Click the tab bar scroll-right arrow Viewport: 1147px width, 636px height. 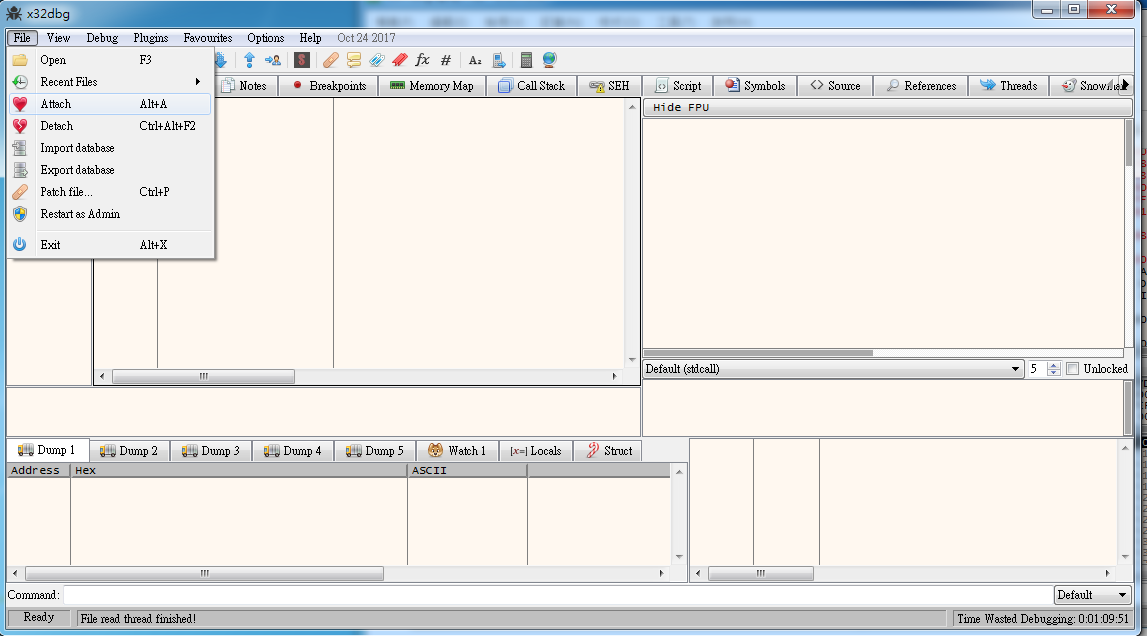coord(1126,86)
